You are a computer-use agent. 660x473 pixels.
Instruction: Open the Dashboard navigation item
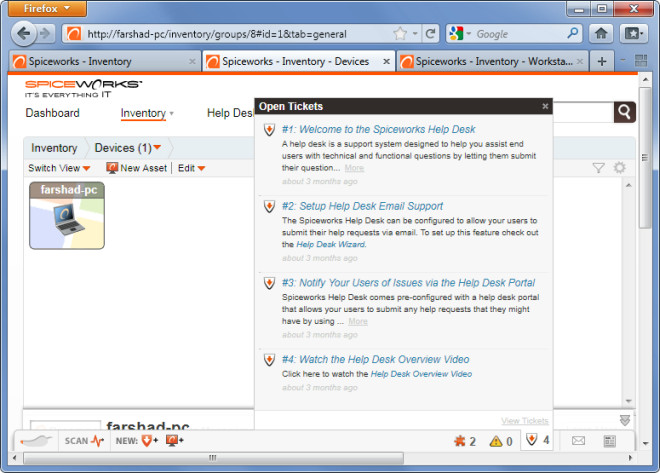click(x=52, y=113)
